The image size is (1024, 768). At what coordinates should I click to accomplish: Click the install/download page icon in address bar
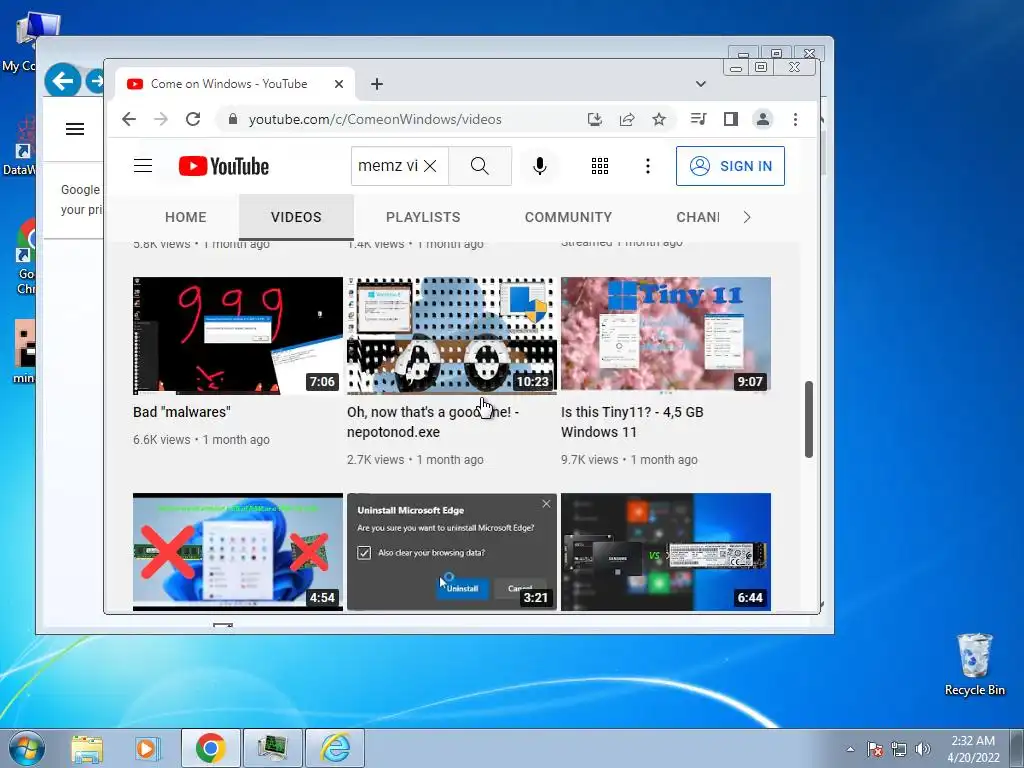[594, 119]
